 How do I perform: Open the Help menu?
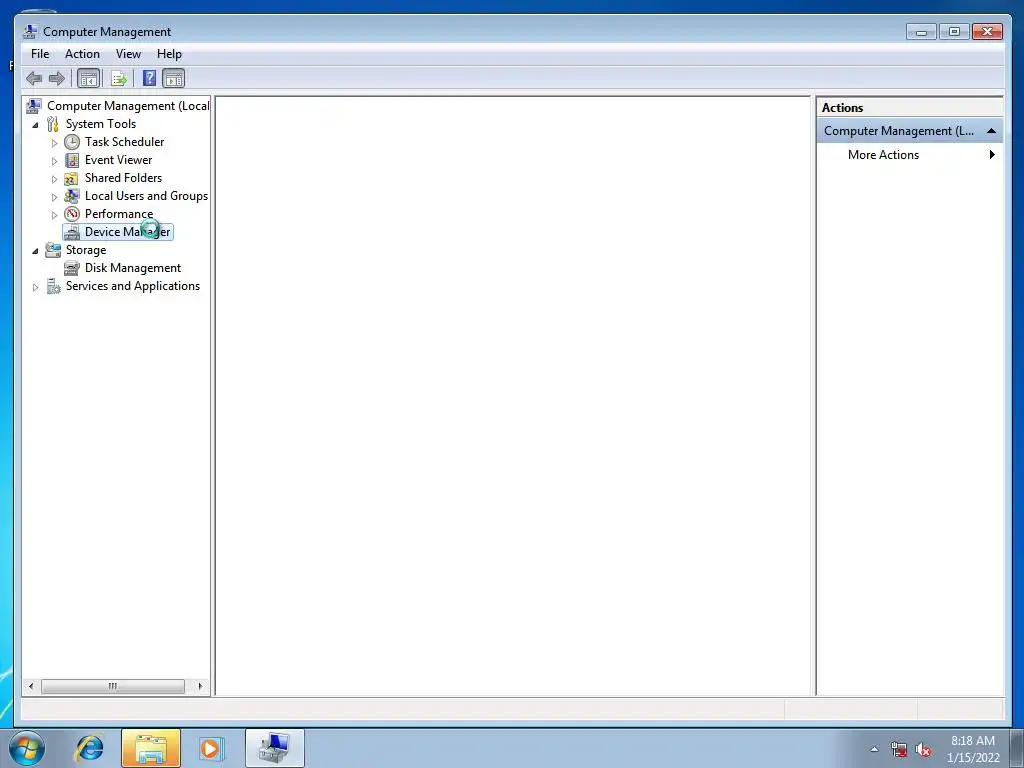click(x=169, y=54)
